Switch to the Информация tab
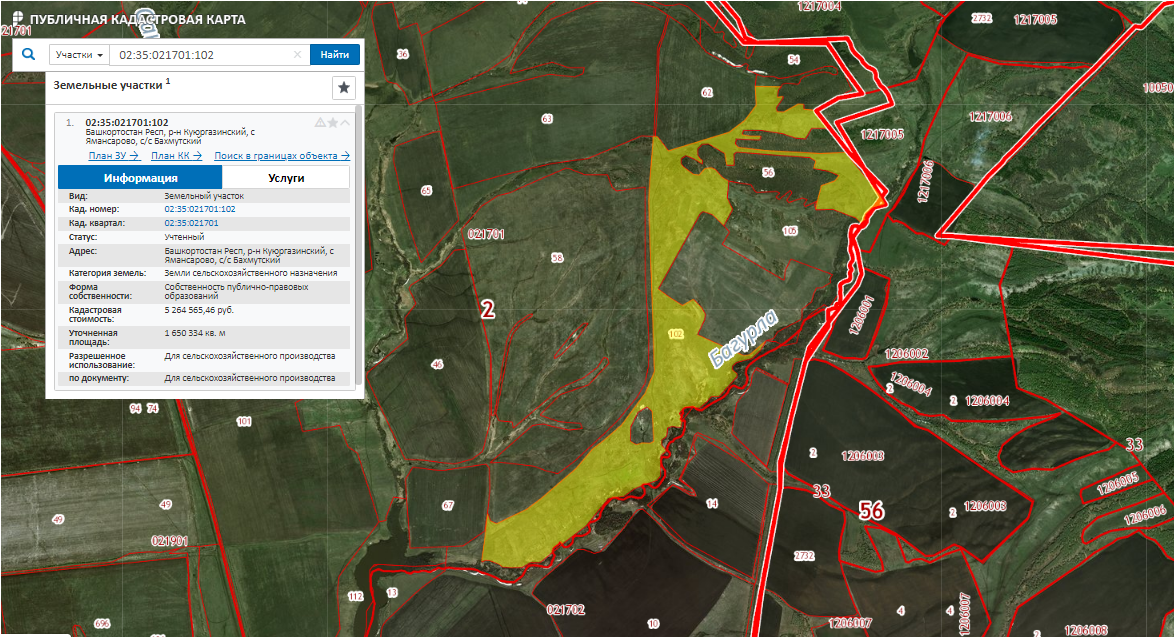The height and width of the screenshot is (638, 1175). [x=140, y=178]
